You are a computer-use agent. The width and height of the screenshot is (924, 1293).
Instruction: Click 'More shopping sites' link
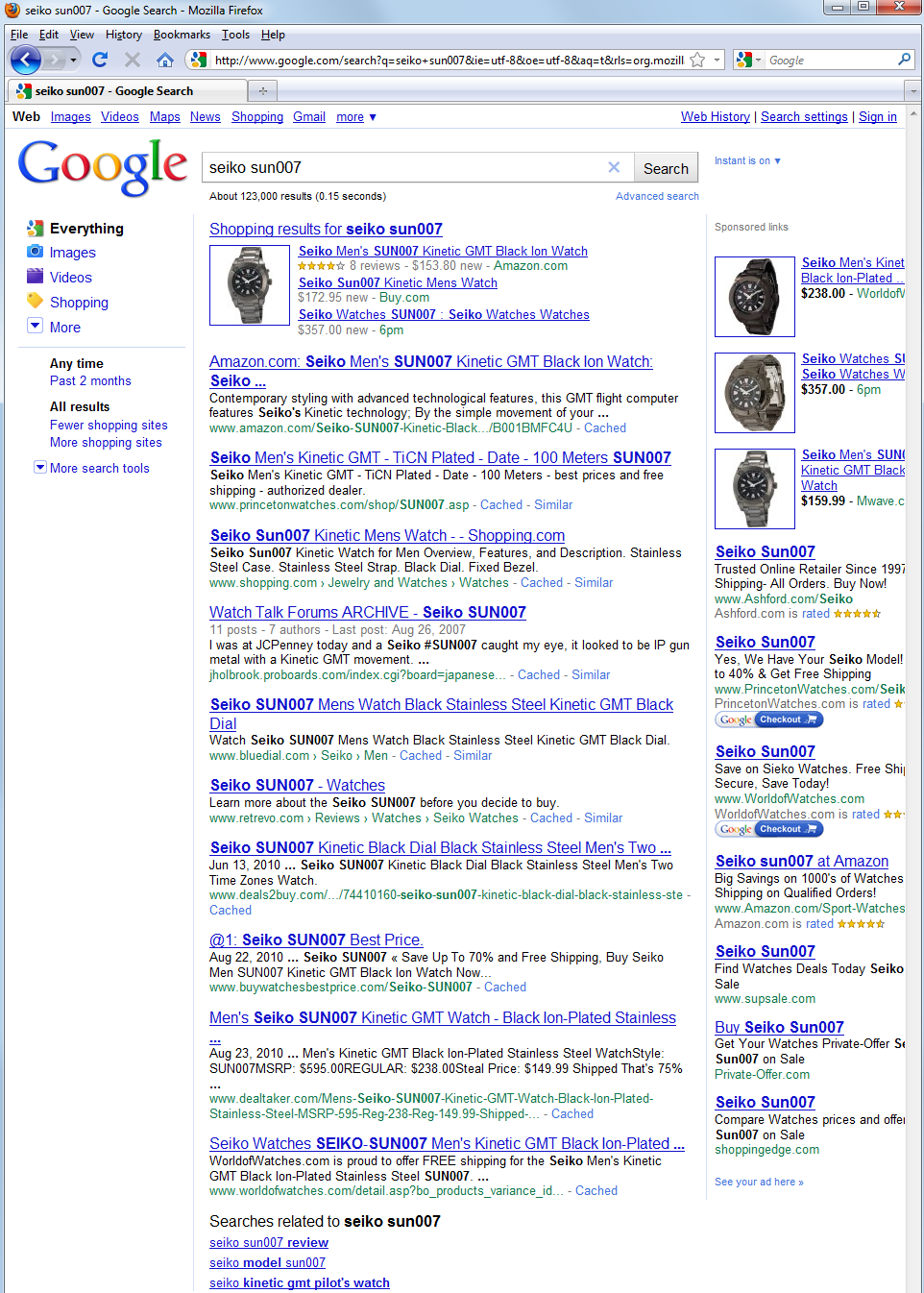[106, 443]
